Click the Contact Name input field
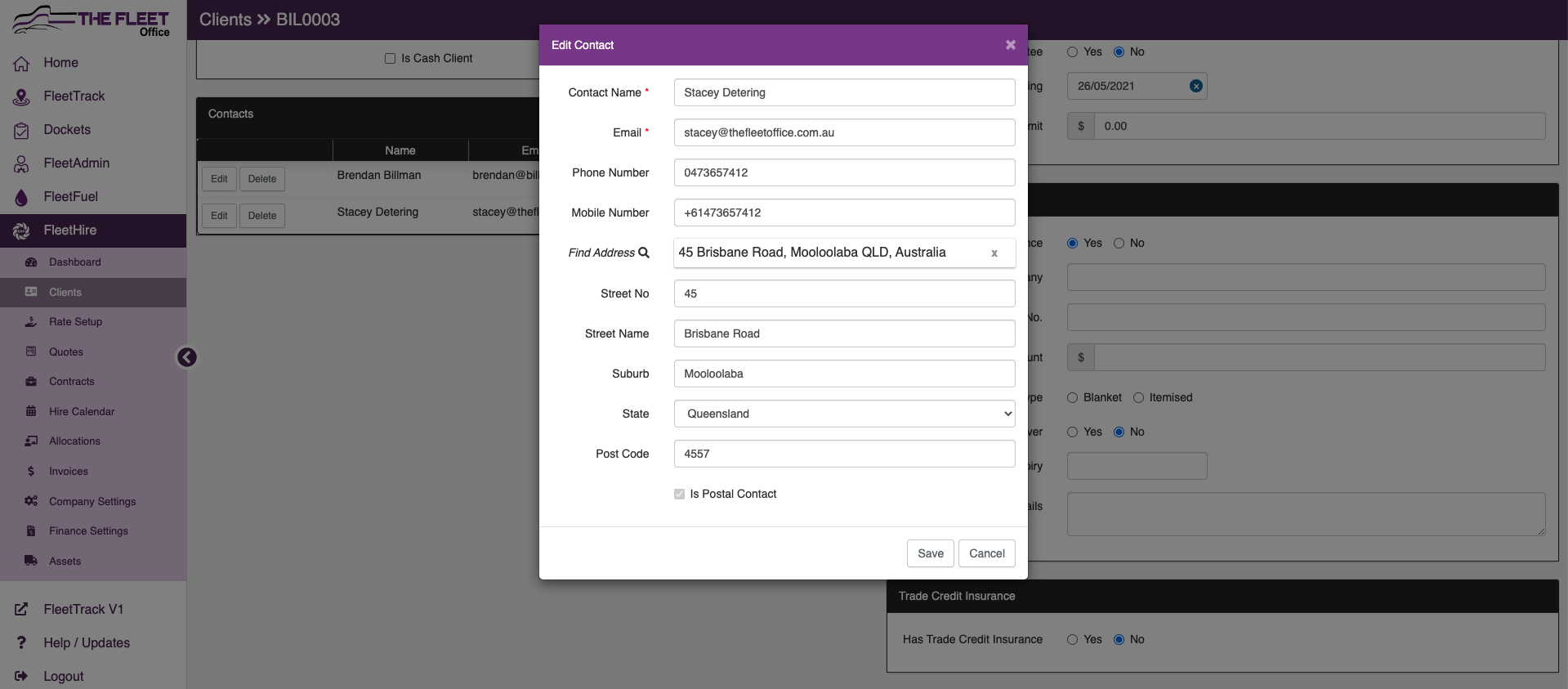The image size is (1568, 689). point(844,92)
